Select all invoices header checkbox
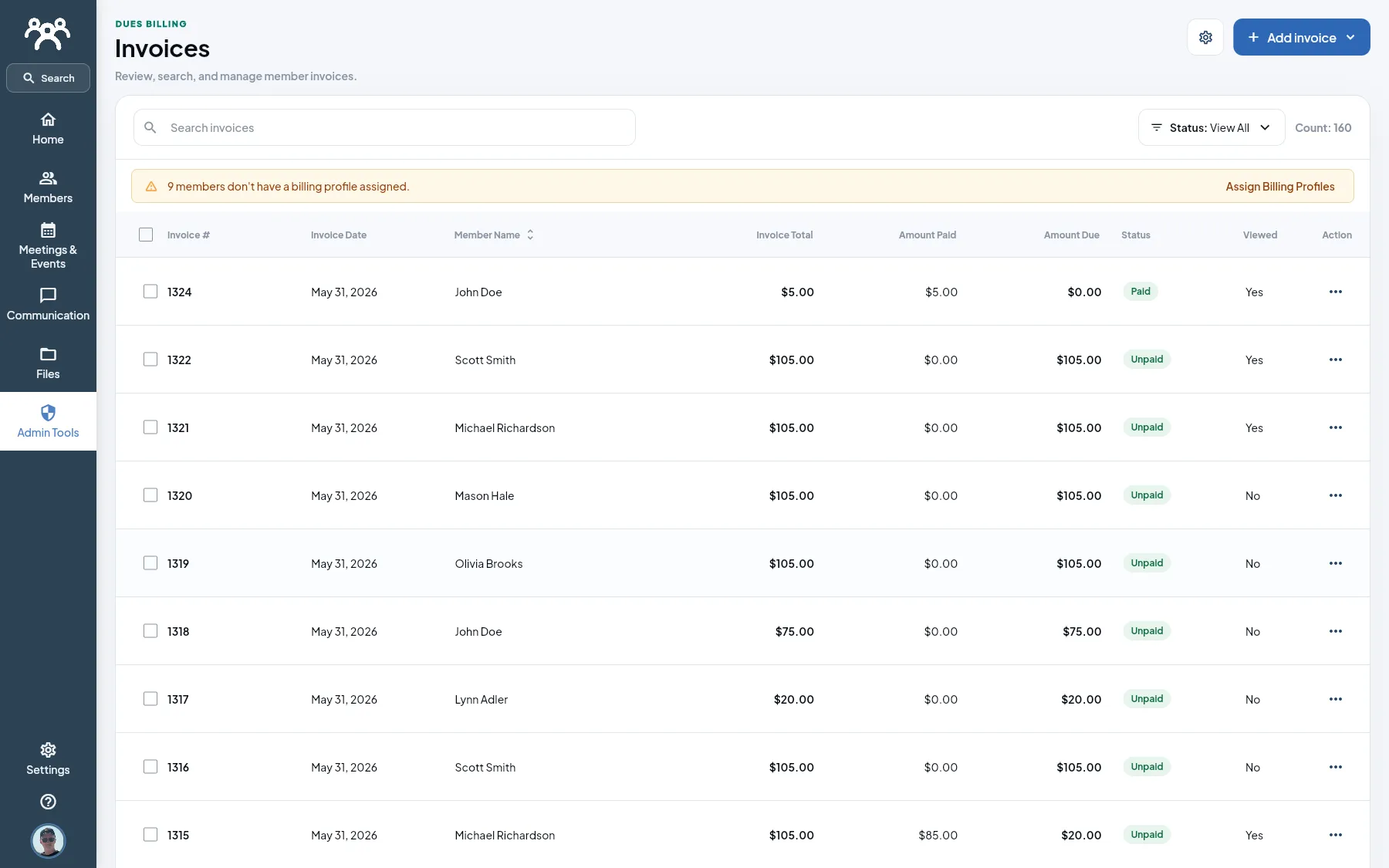Screen dimensions: 1389x868 tap(146, 235)
